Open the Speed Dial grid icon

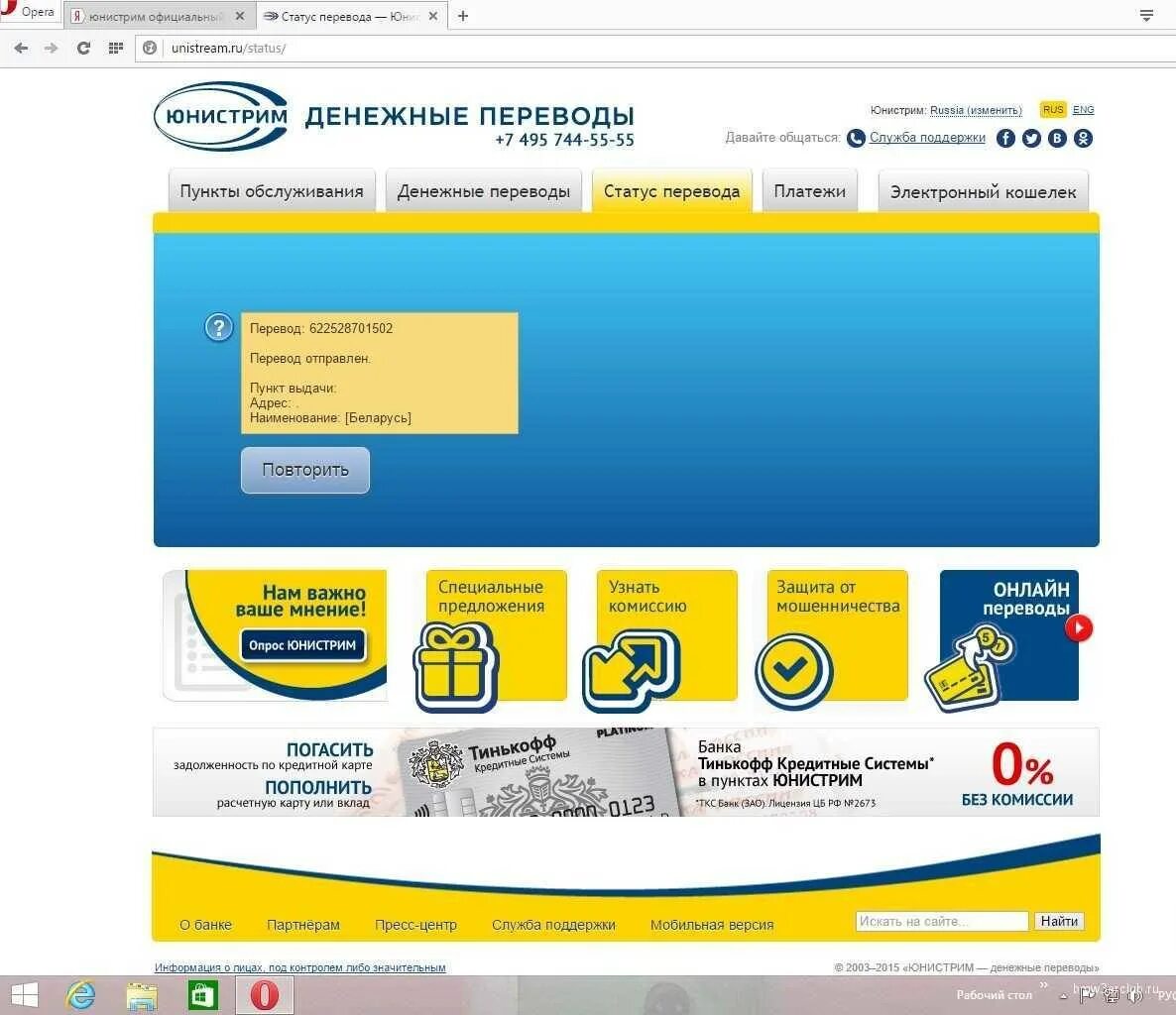(x=115, y=48)
